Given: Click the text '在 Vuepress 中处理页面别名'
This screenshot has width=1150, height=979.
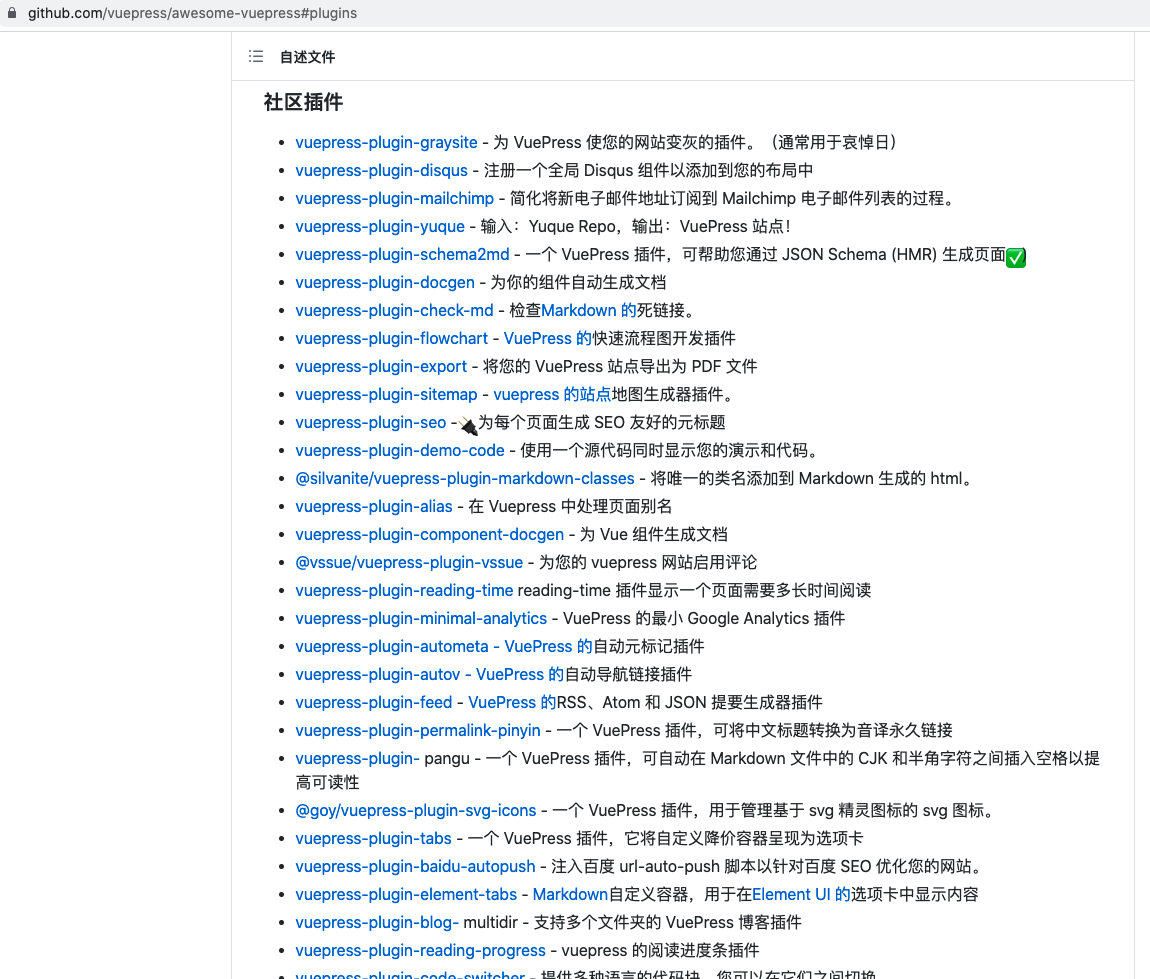Looking at the screenshot, I should tap(571, 506).
